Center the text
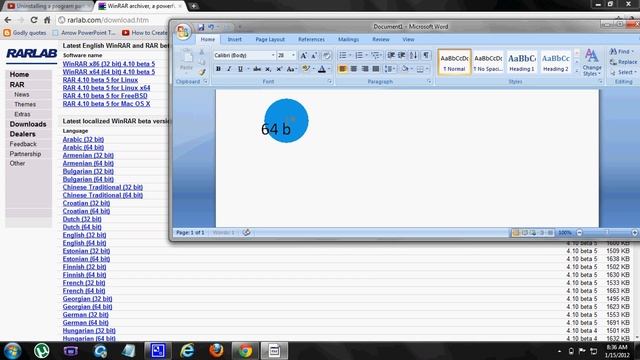The width and height of the screenshot is (640, 360). (x=354, y=69)
